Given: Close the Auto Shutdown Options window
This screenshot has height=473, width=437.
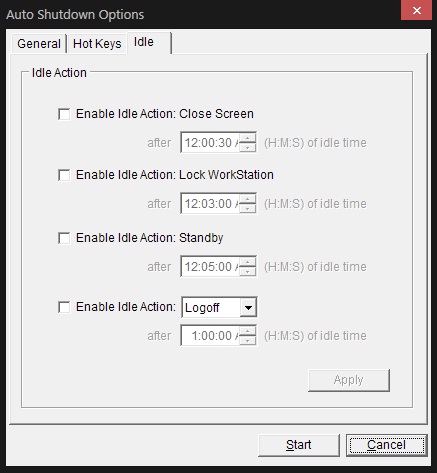Looking at the screenshot, I should pyautogui.click(x=416, y=11).
